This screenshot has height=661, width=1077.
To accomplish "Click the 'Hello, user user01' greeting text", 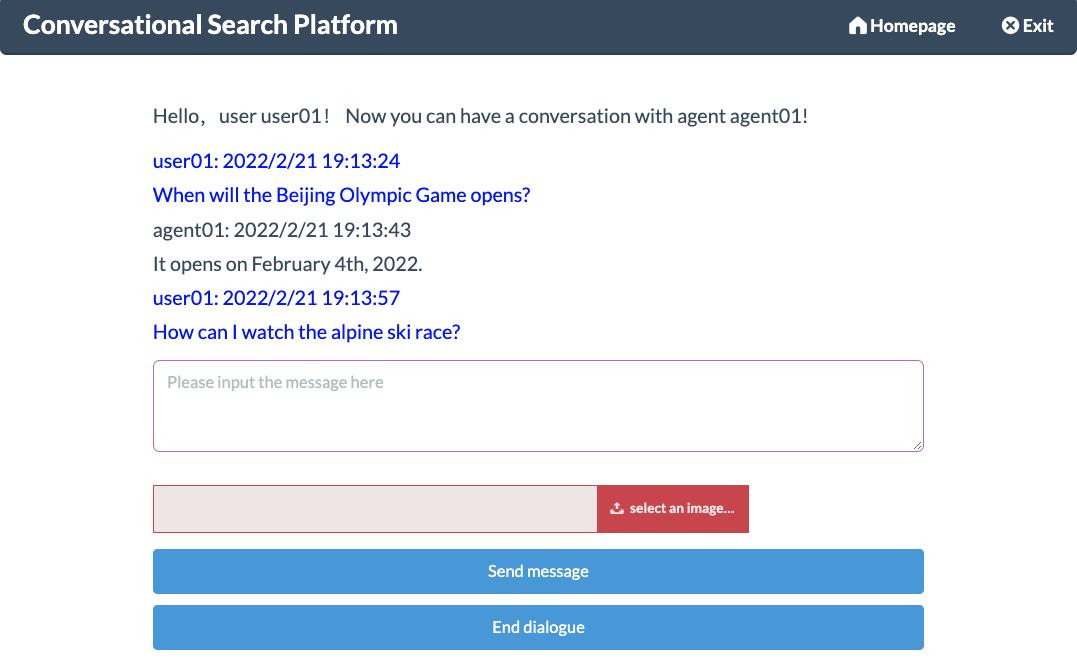I will 480,116.
